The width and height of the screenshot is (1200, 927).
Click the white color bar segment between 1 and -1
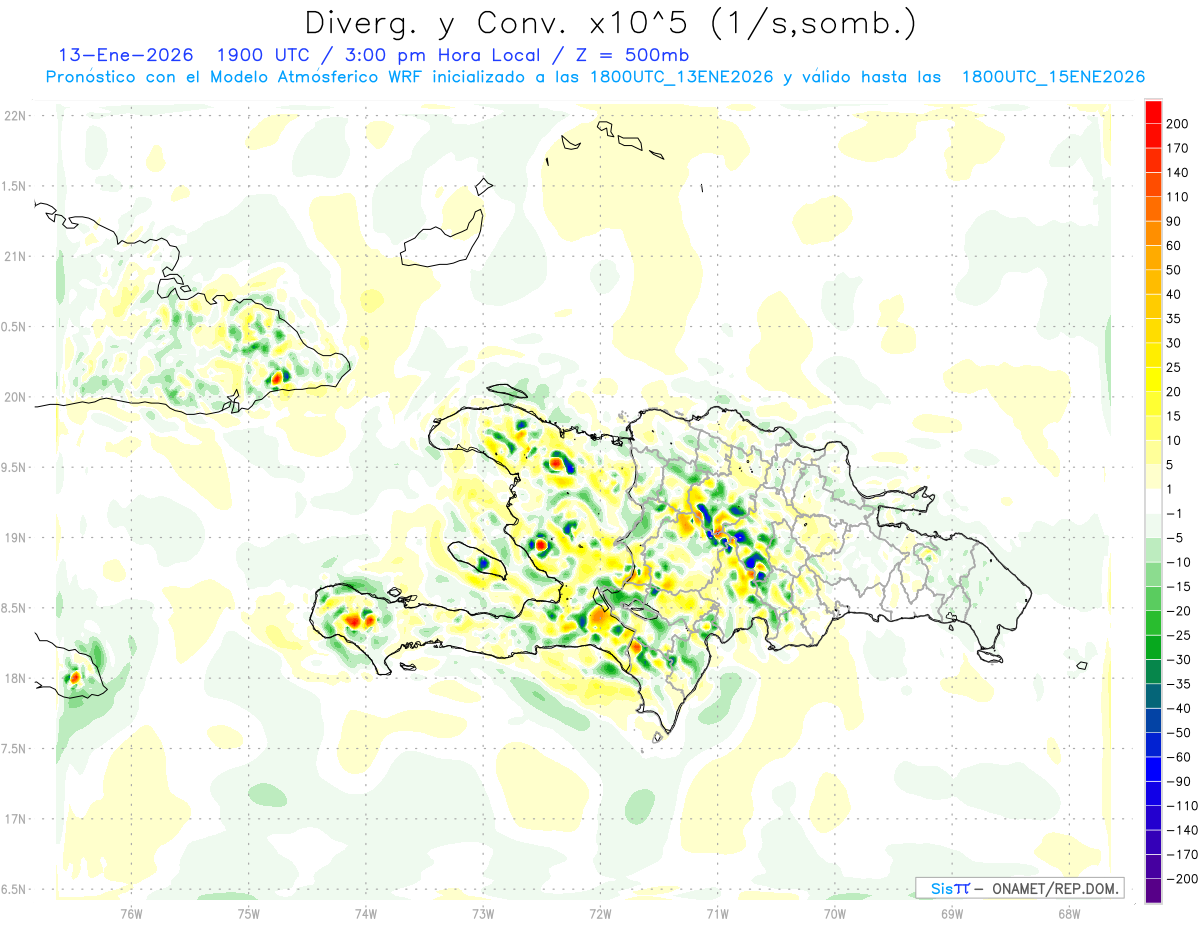pos(1153,502)
